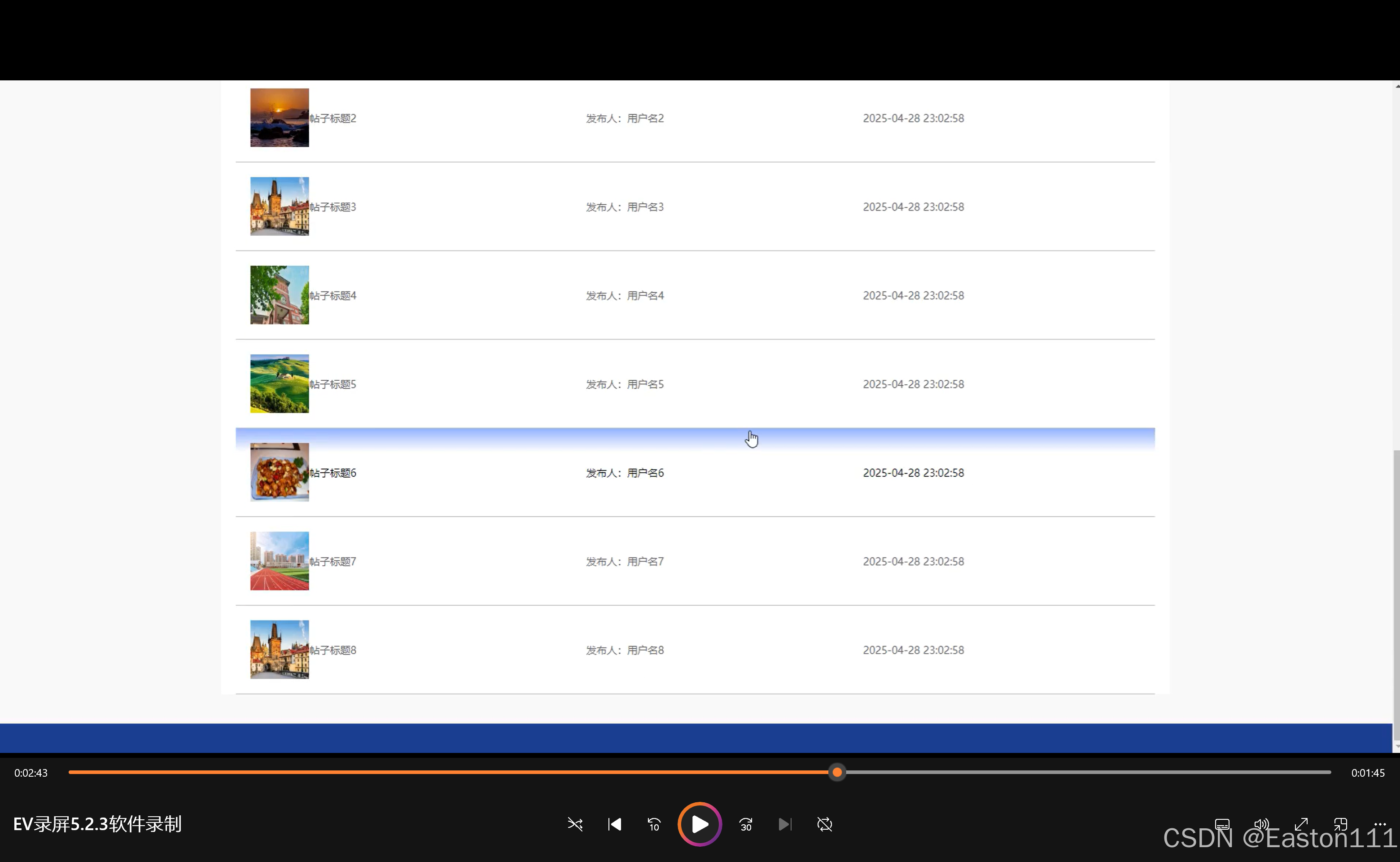Go to the previous track

614,824
